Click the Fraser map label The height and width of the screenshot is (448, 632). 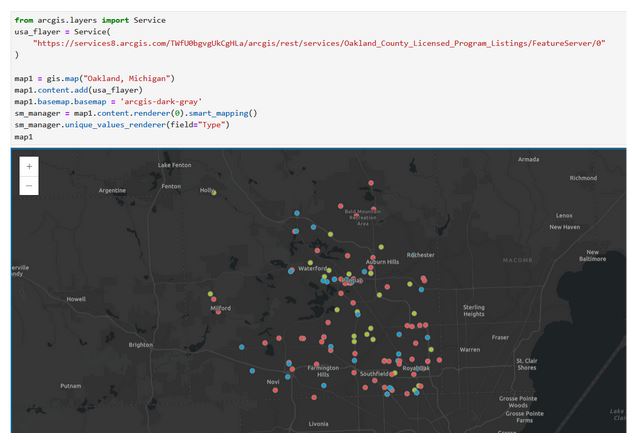(x=500, y=337)
